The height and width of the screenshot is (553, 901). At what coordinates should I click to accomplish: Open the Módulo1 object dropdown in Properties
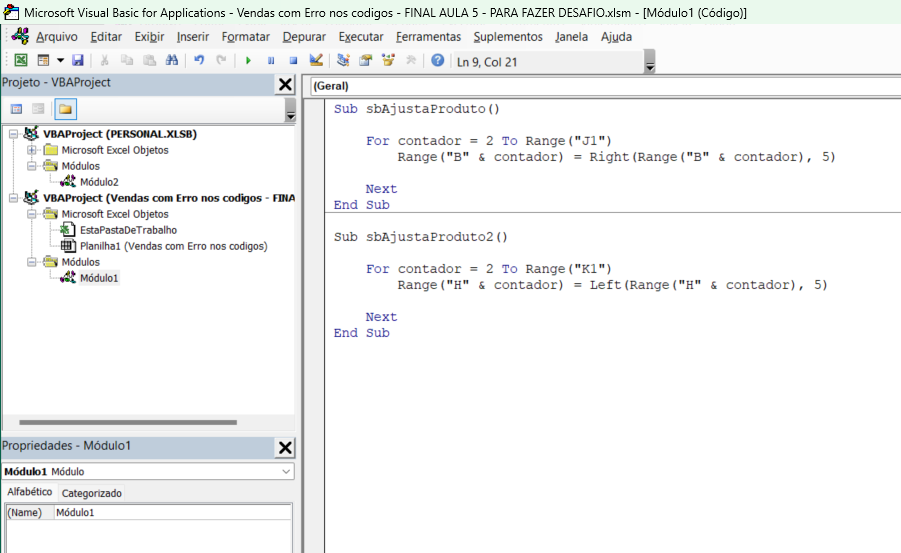point(287,471)
